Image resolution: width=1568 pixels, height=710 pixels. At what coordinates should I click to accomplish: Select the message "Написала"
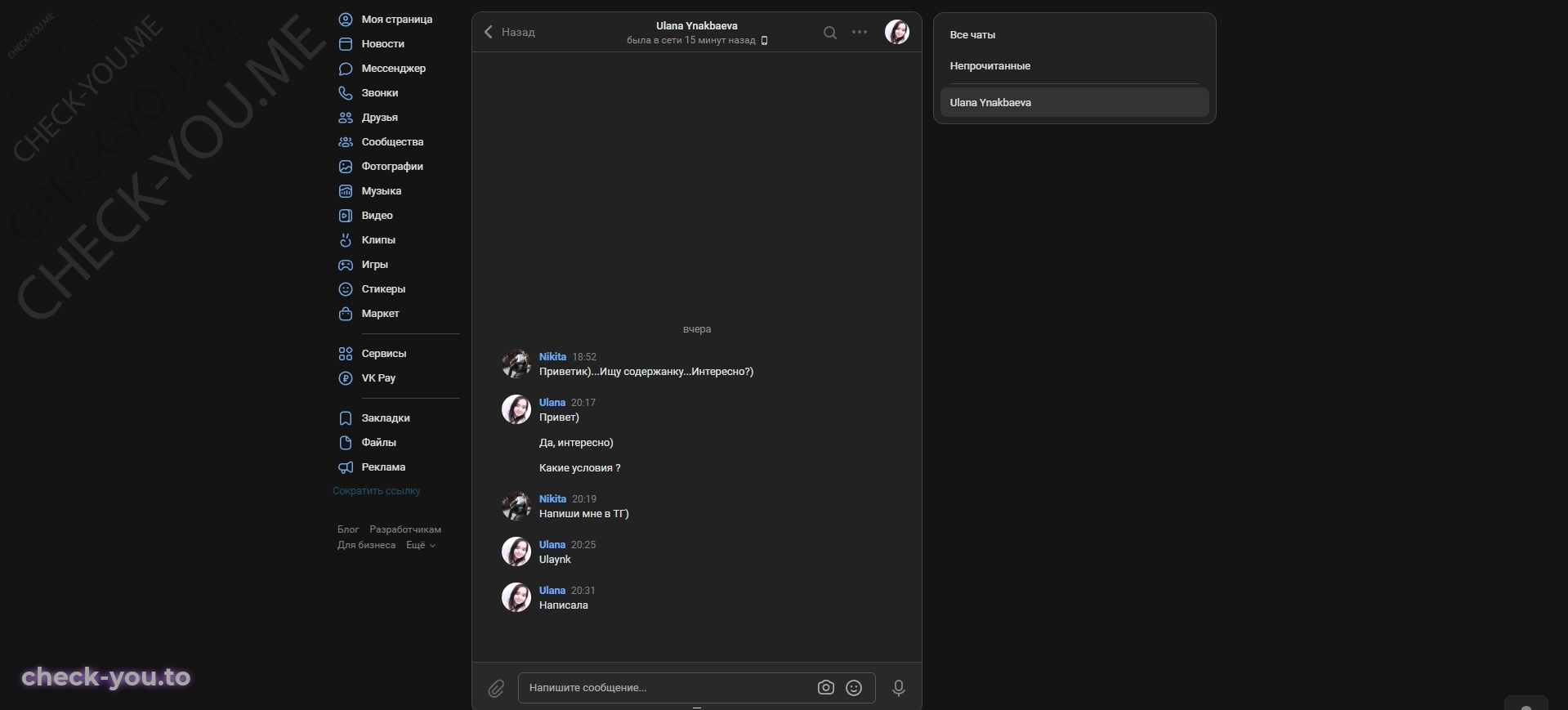point(564,605)
